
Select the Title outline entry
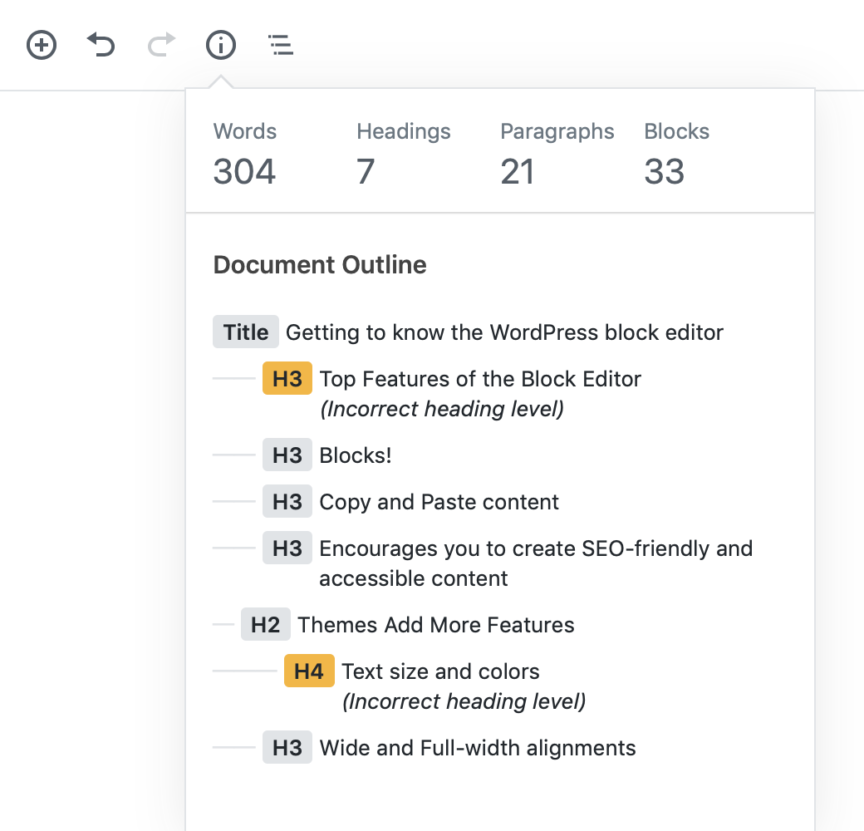(x=468, y=332)
